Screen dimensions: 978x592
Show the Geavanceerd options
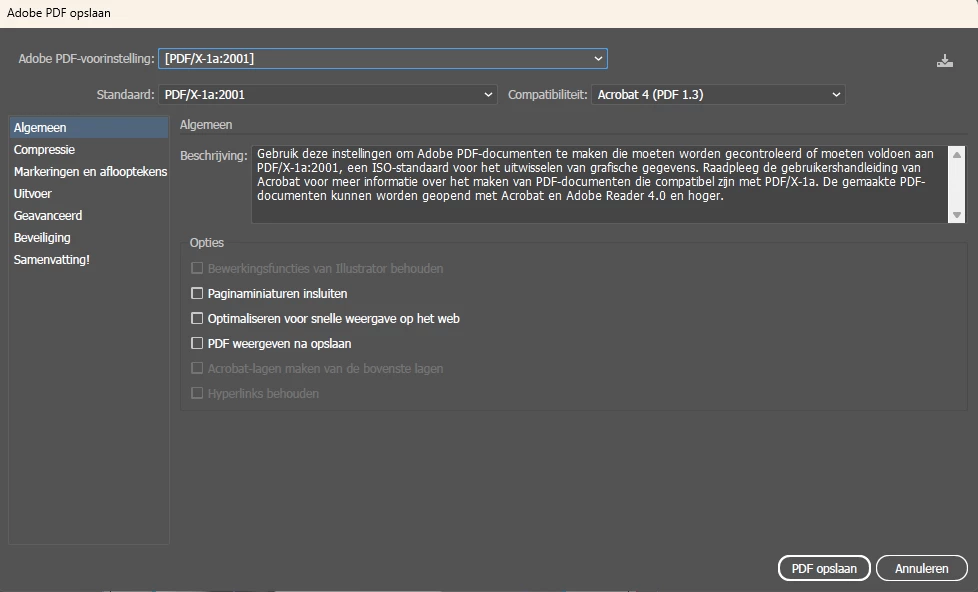click(48, 216)
